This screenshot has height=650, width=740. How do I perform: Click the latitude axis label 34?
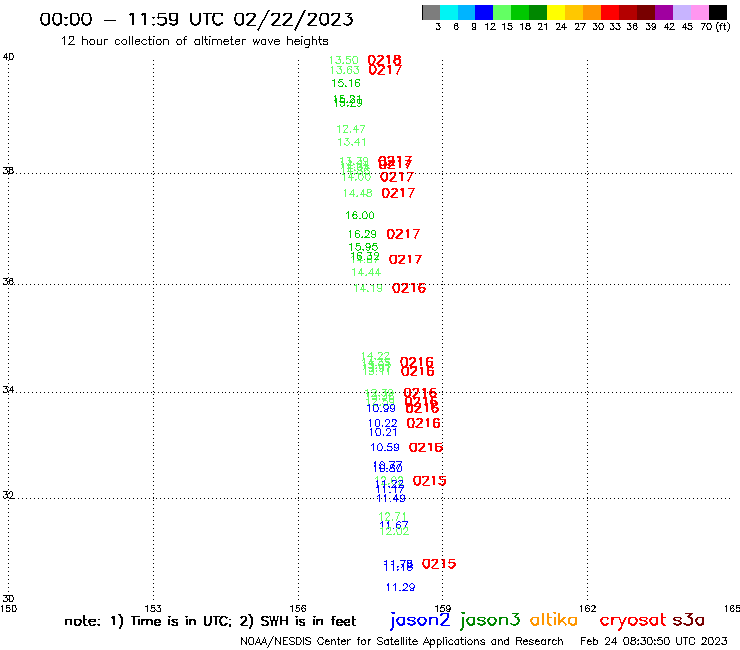tap(8, 390)
